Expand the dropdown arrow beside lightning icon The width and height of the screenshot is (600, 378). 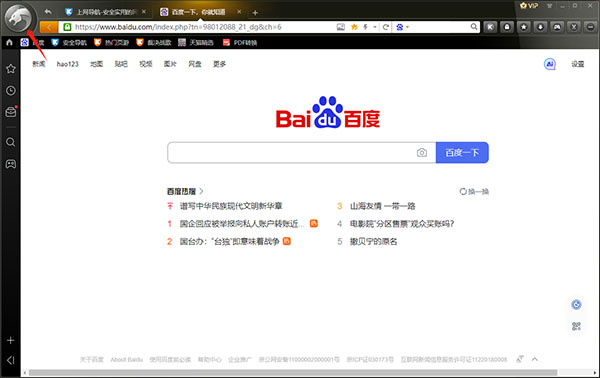[x=375, y=27]
